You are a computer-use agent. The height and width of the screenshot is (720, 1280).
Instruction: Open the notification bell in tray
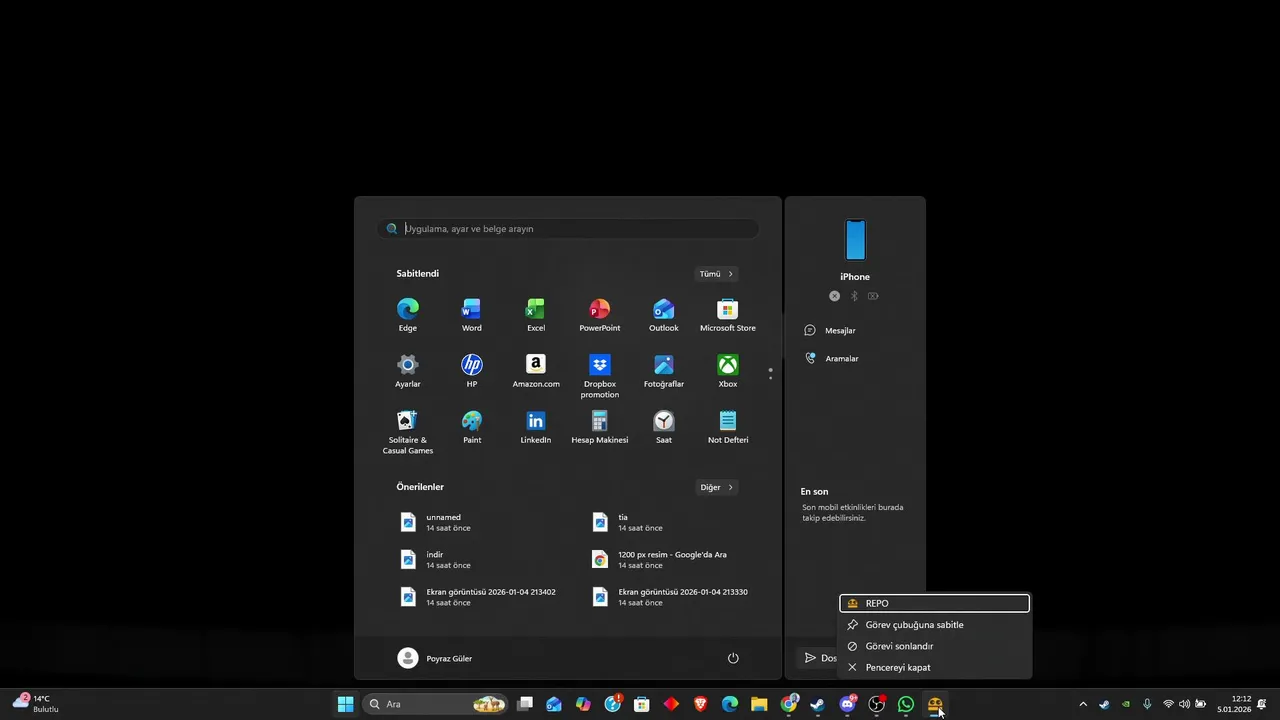coord(1262,704)
